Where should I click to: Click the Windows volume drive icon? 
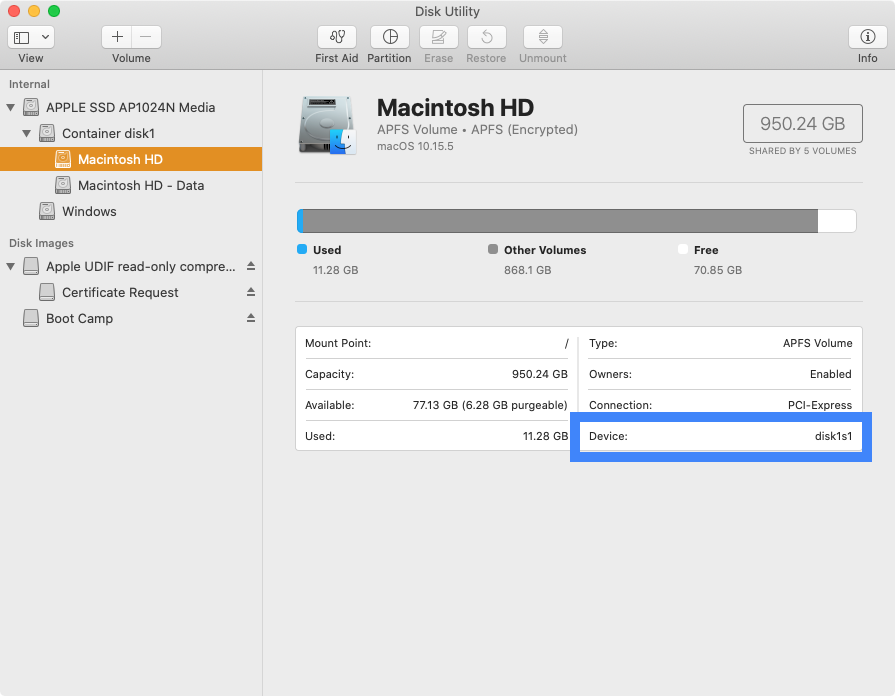coord(47,211)
